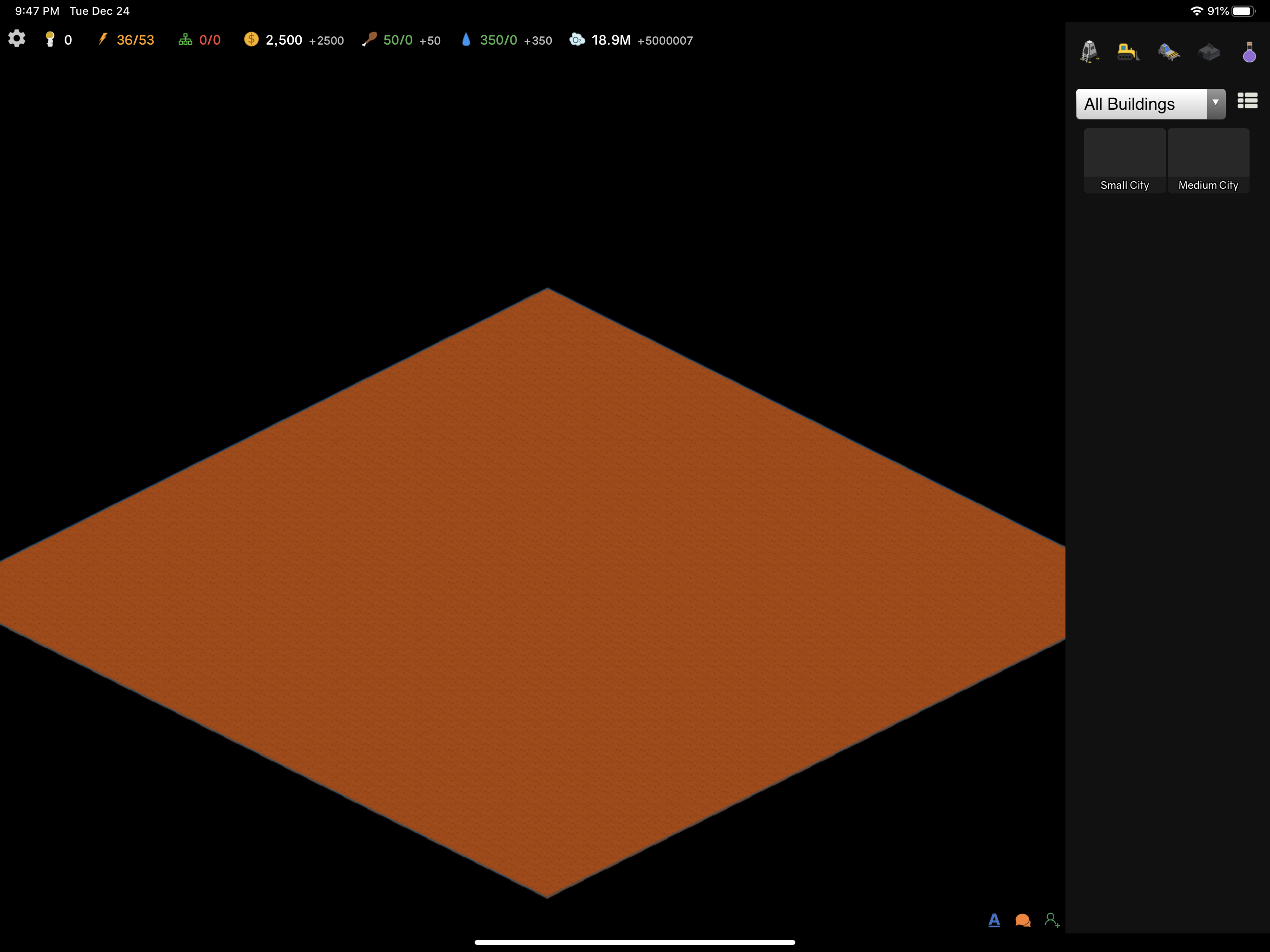
Task: Tap the lightning bolt power icon
Action: [x=103, y=40]
